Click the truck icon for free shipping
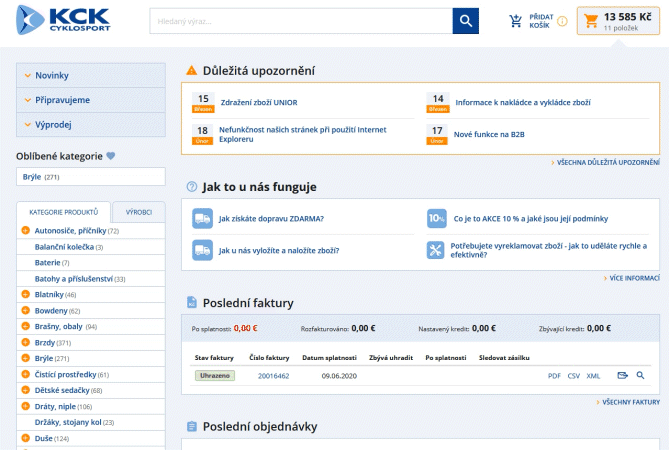Image resolution: width=669 pixels, height=450 pixels. (x=202, y=218)
